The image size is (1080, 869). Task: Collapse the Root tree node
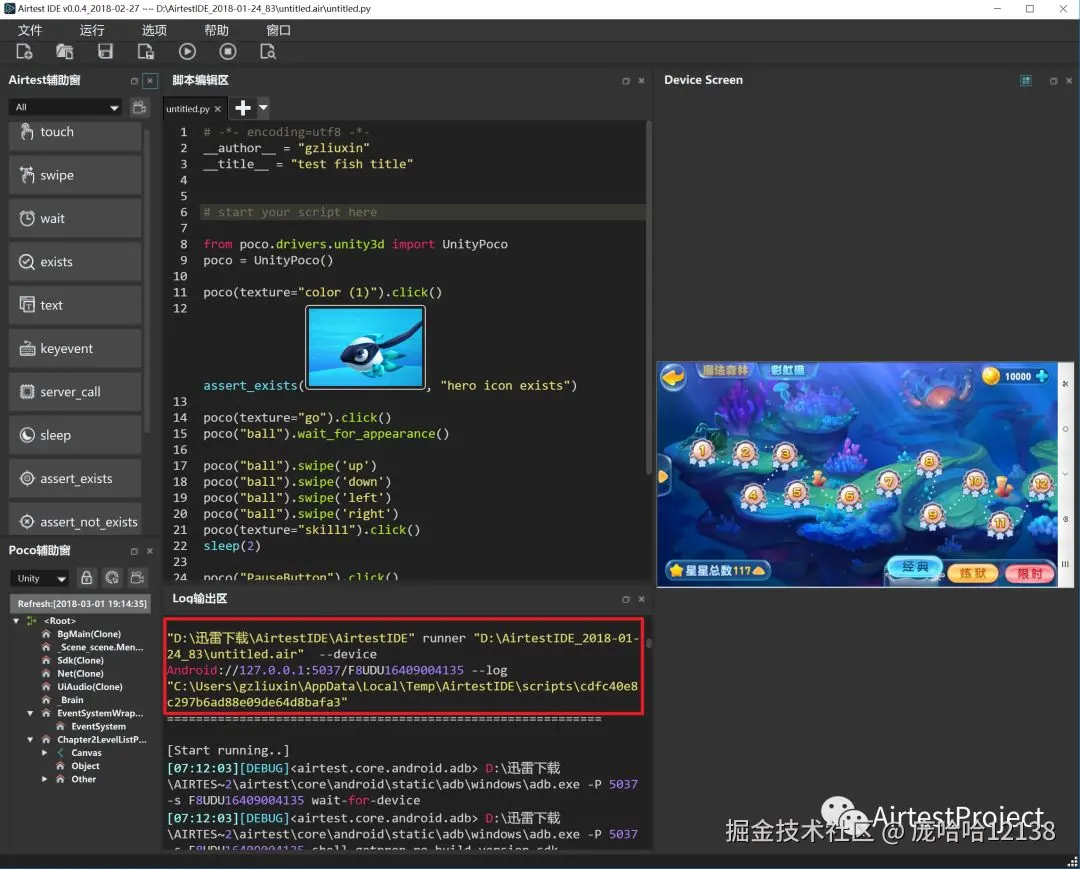pyautogui.click(x=16, y=621)
